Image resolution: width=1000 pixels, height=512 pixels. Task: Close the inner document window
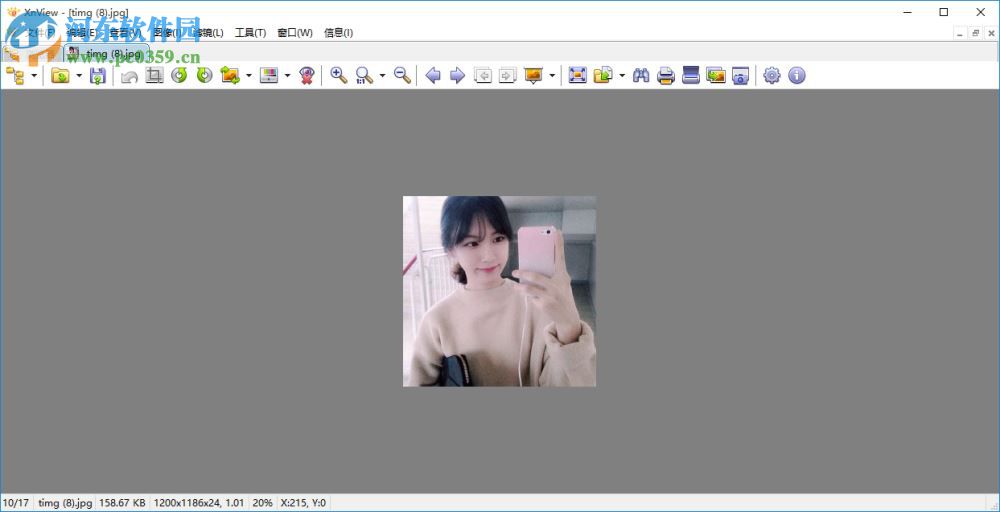990,33
